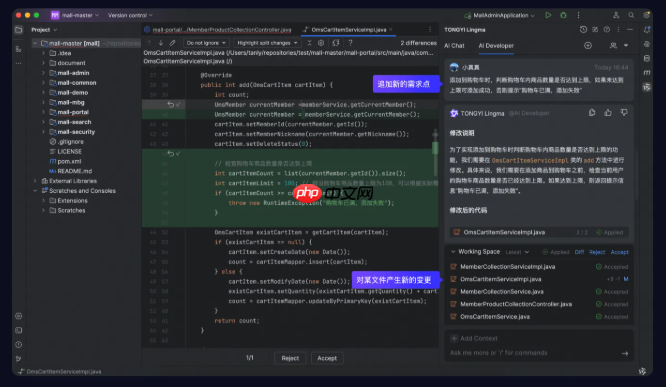Copy the TONGYI Lingma response
This screenshot has height=387, width=666.
(x=592, y=113)
